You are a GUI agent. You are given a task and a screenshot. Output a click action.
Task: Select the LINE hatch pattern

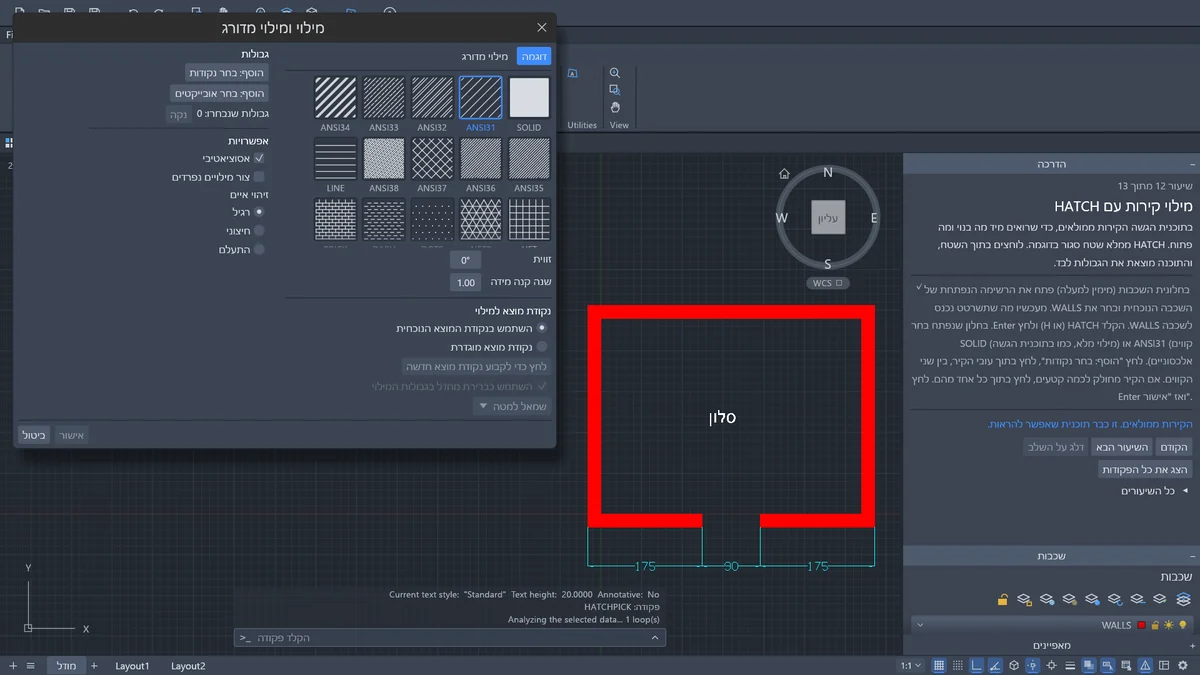335,158
